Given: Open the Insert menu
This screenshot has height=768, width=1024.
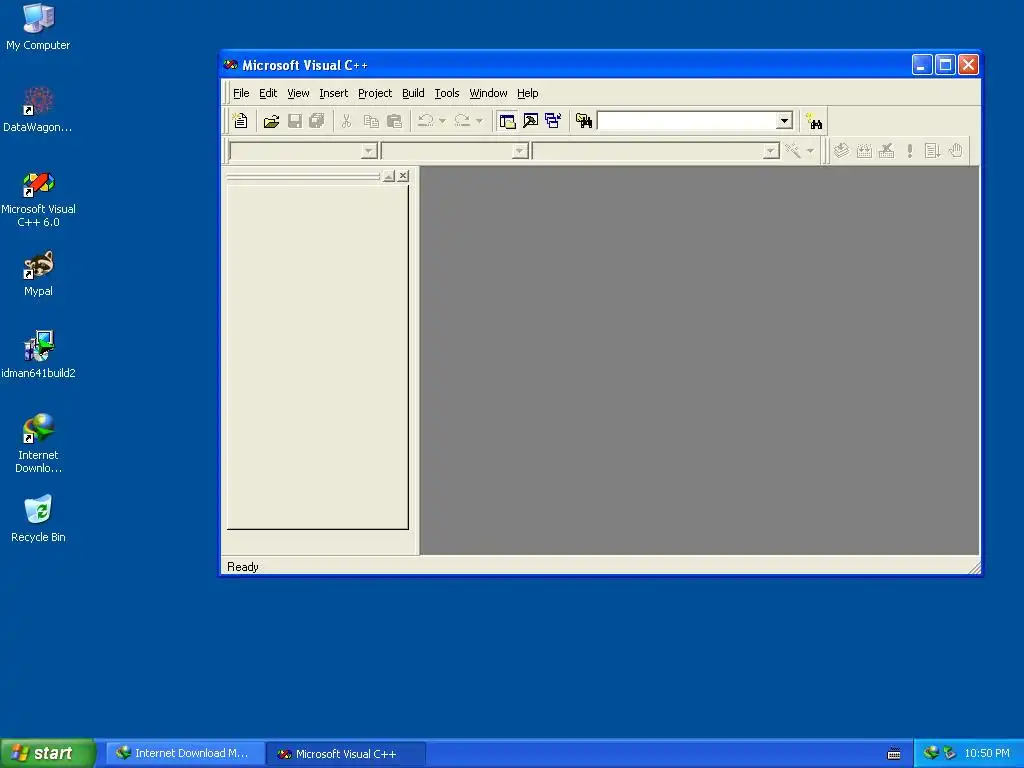Looking at the screenshot, I should tap(333, 93).
